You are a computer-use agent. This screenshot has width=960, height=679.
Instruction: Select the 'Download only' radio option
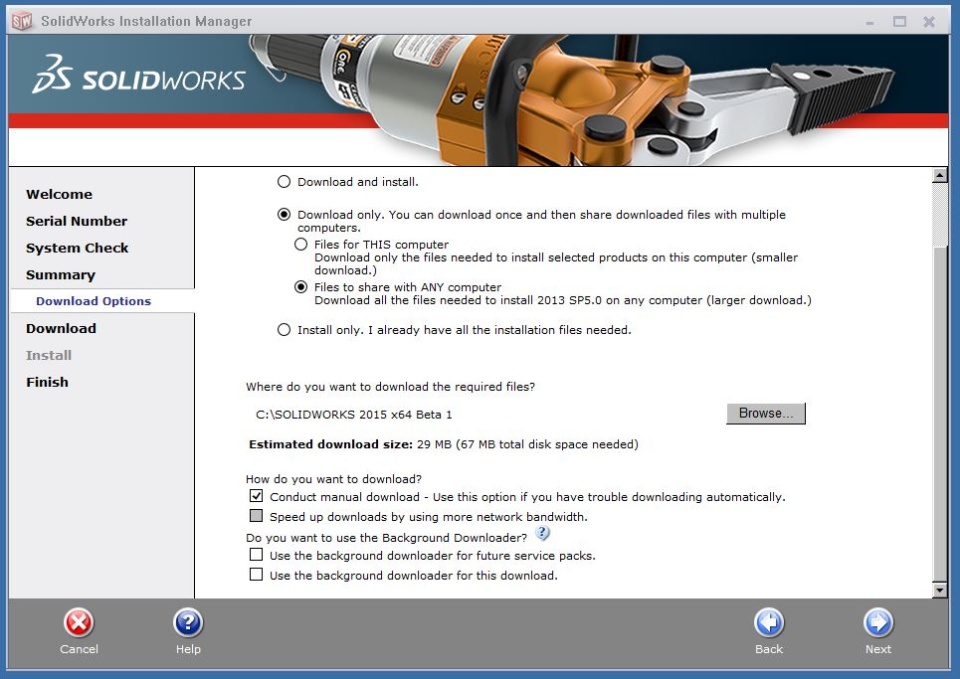[283, 214]
